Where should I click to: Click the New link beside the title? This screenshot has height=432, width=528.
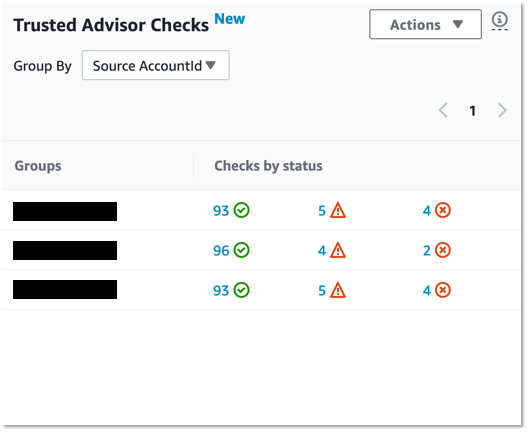pos(230,19)
